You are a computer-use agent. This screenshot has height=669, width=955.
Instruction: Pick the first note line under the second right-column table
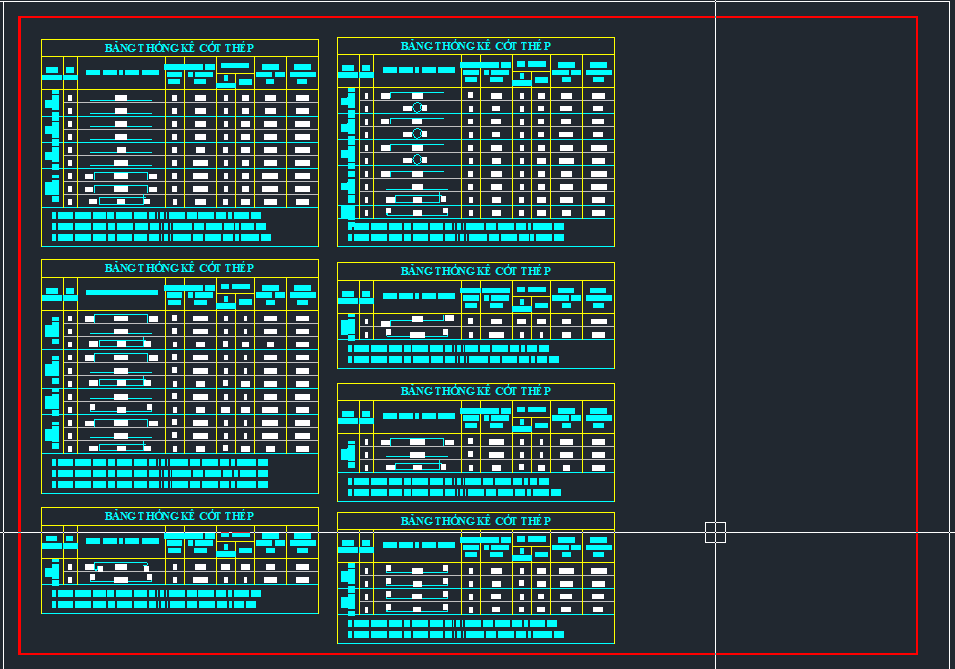tap(448, 348)
